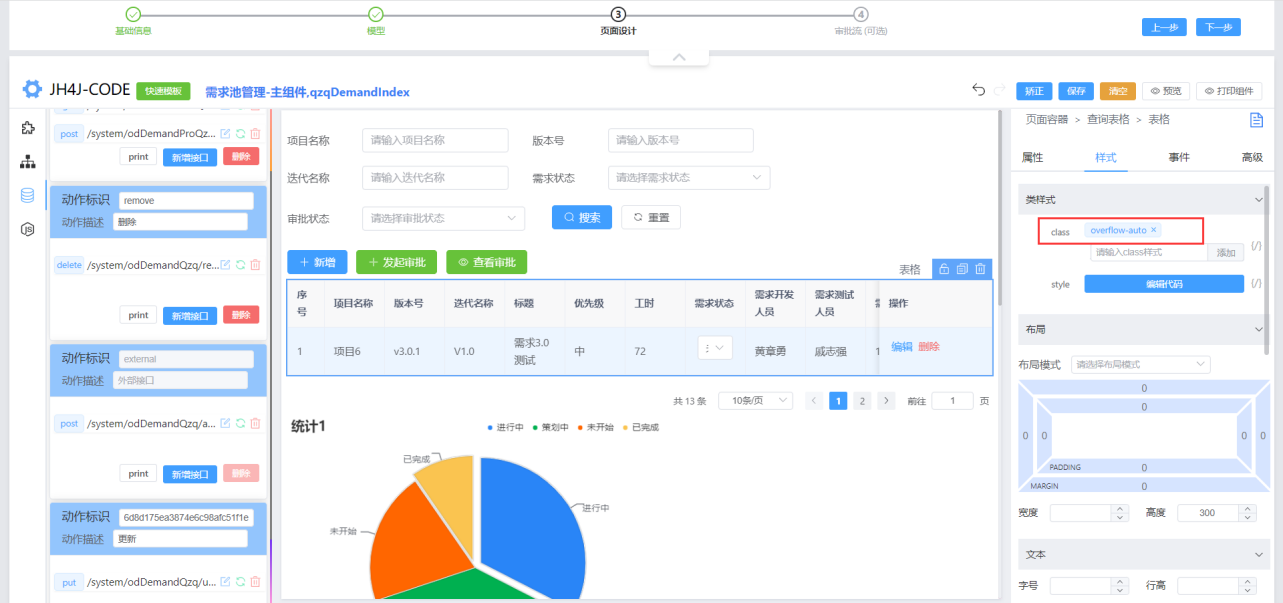Click the redo arrow icon
1283x603 pixels.
pos(999,90)
